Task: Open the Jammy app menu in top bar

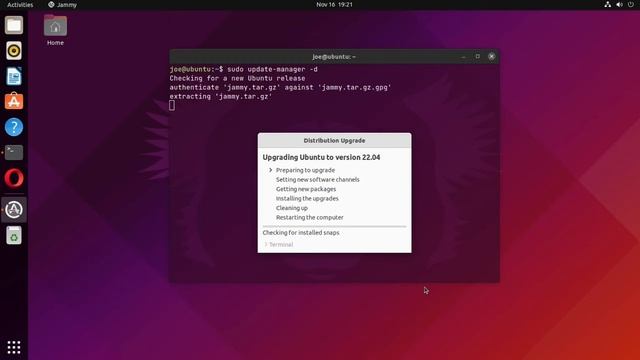Action: pyautogui.click(x=62, y=4)
